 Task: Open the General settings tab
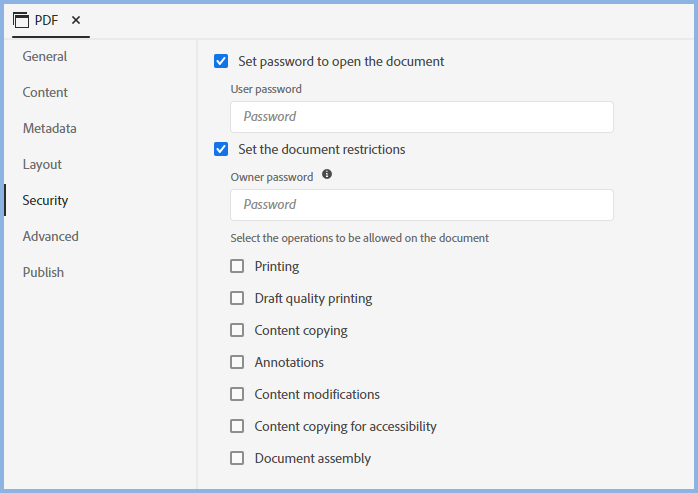point(45,56)
